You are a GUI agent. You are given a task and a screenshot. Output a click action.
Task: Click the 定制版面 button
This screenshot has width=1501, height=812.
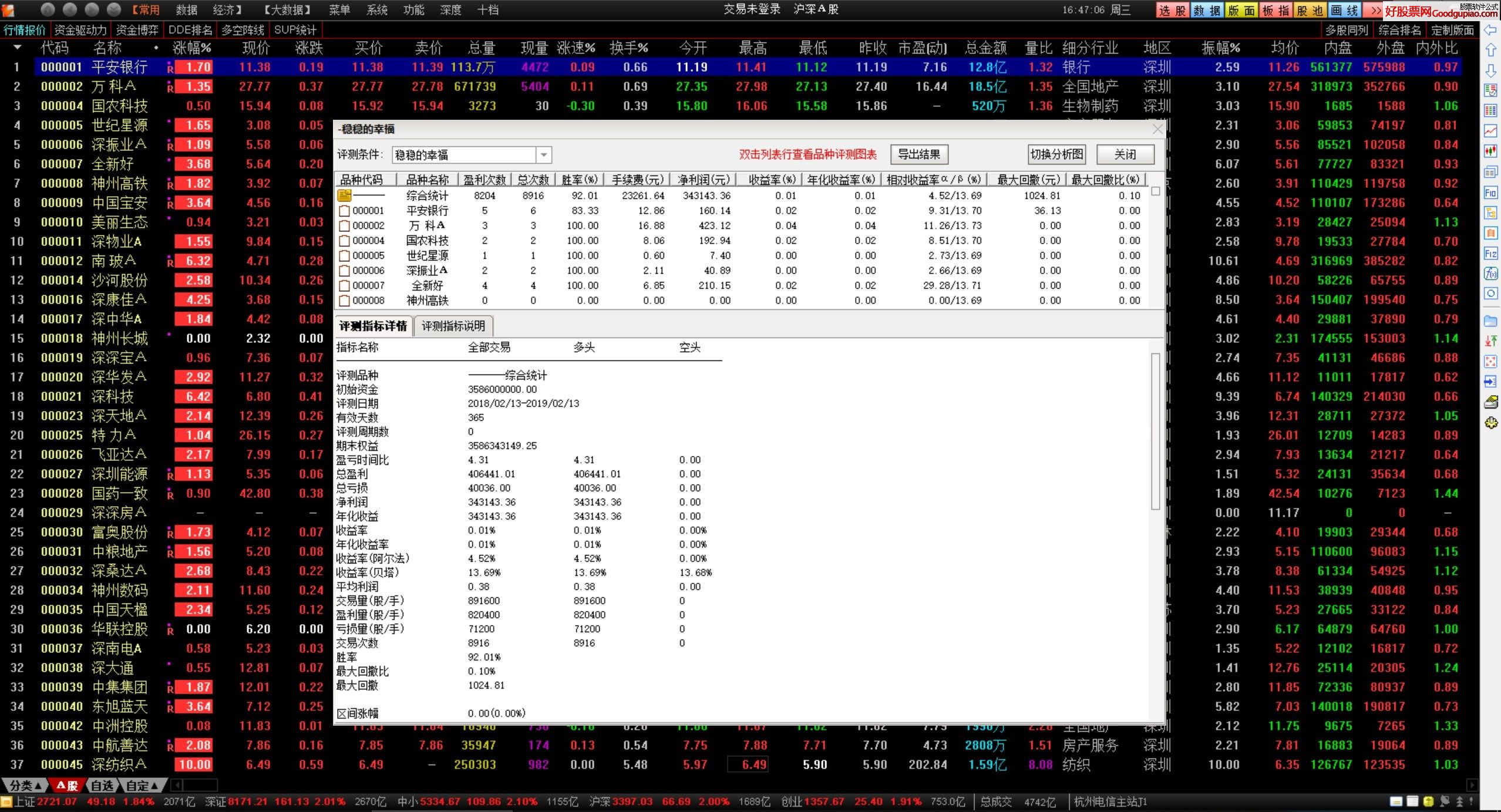pyautogui.click(x=1452, y=30)
